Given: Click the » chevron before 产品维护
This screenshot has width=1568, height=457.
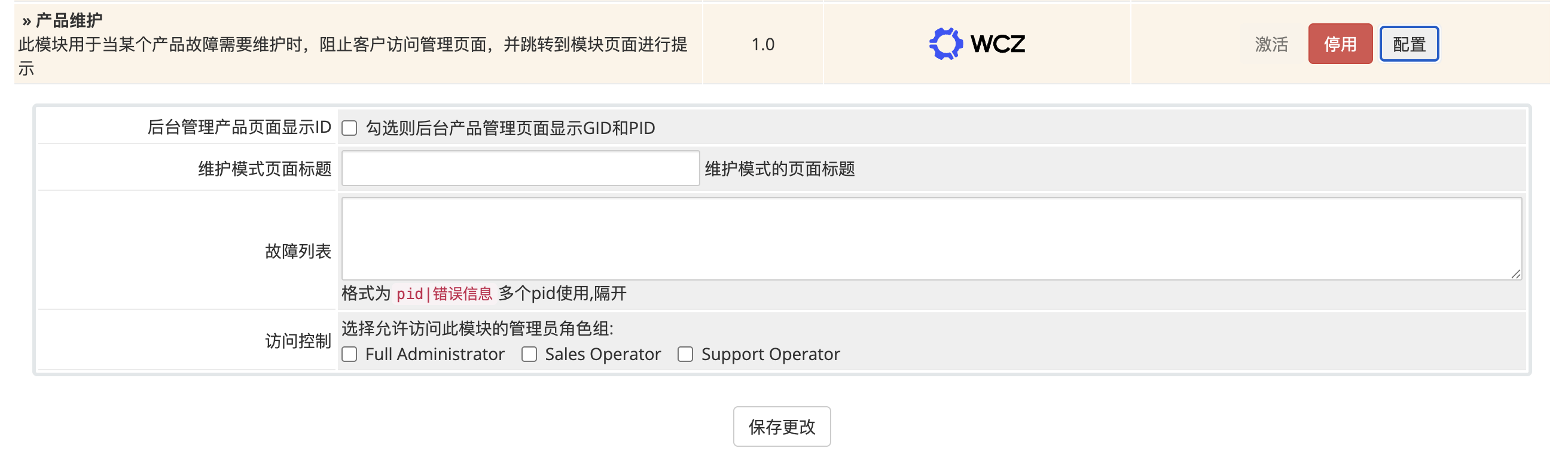Looking at the screenshot, I should (26, 22).
